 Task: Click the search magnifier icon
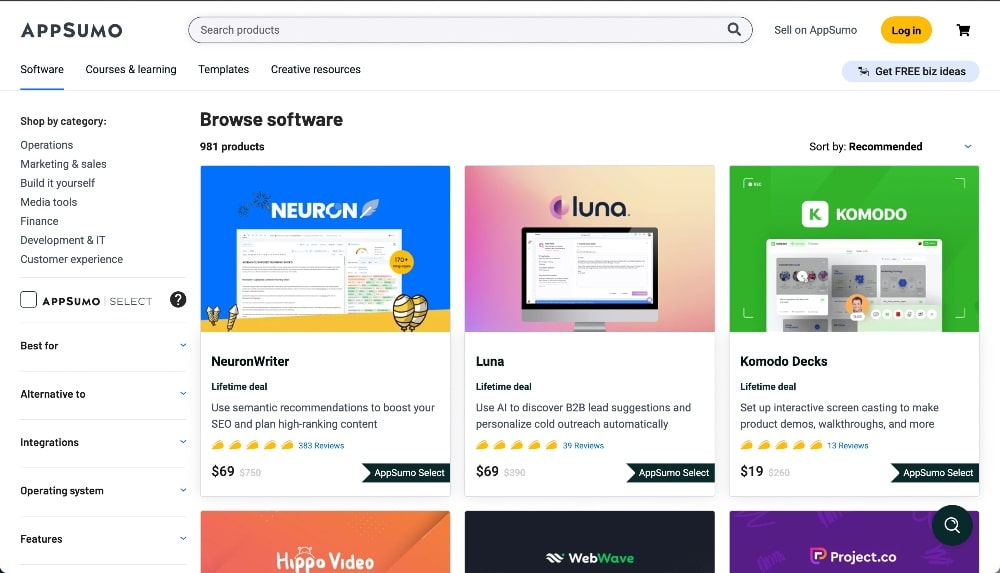point(734,29)
